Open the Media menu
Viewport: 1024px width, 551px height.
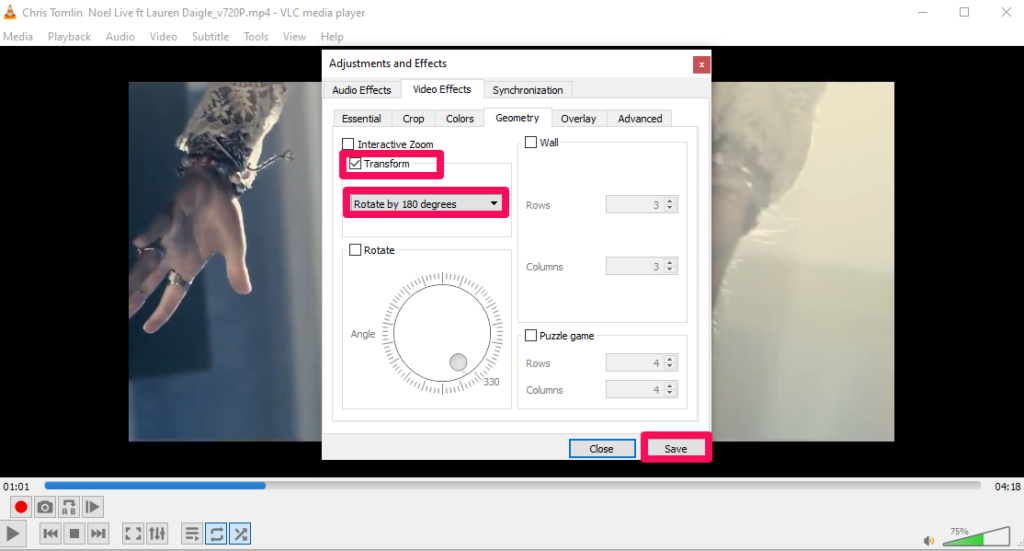[x=18, y=37]
